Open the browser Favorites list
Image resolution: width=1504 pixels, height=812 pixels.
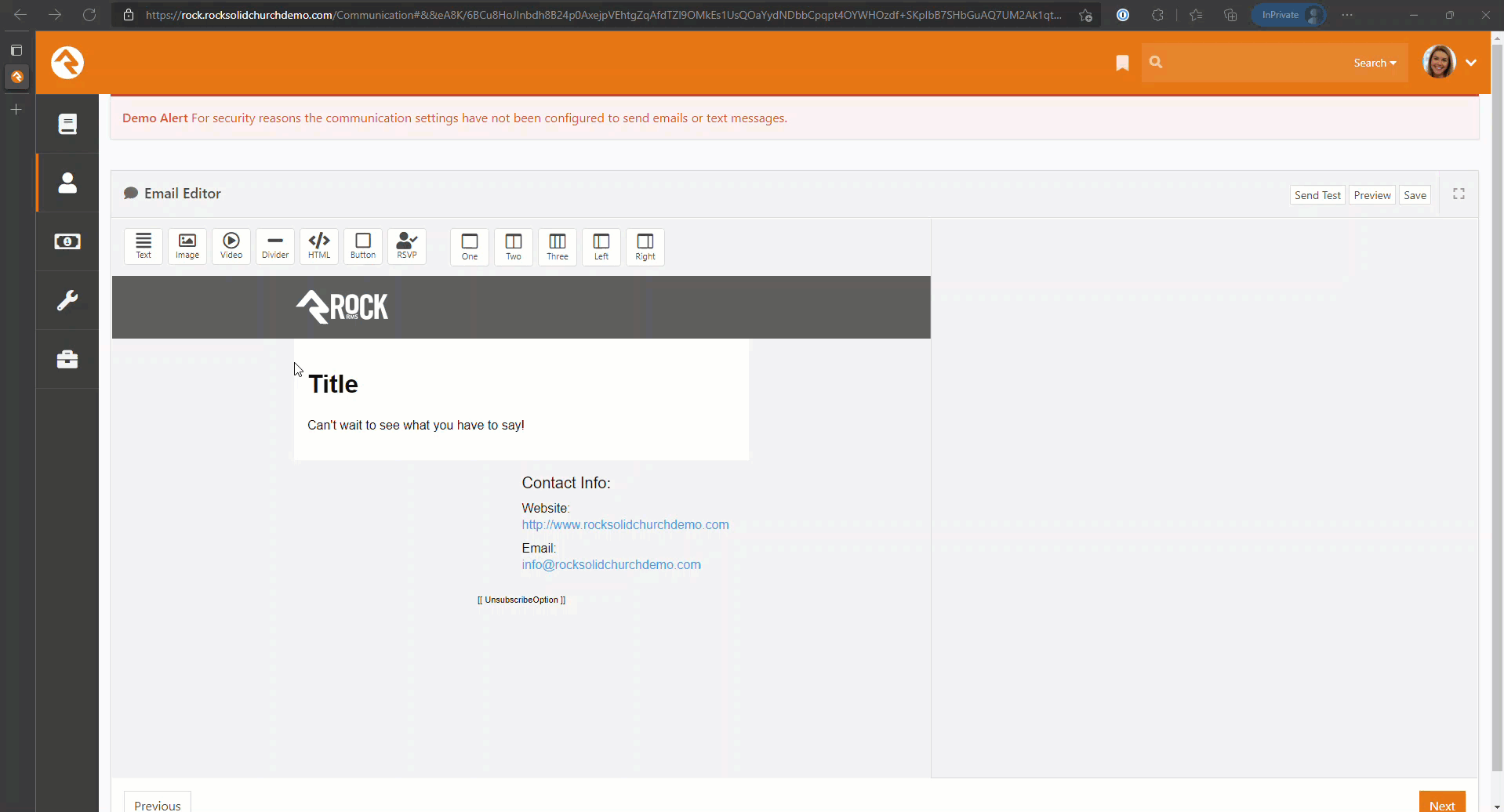click(1196, 15)
